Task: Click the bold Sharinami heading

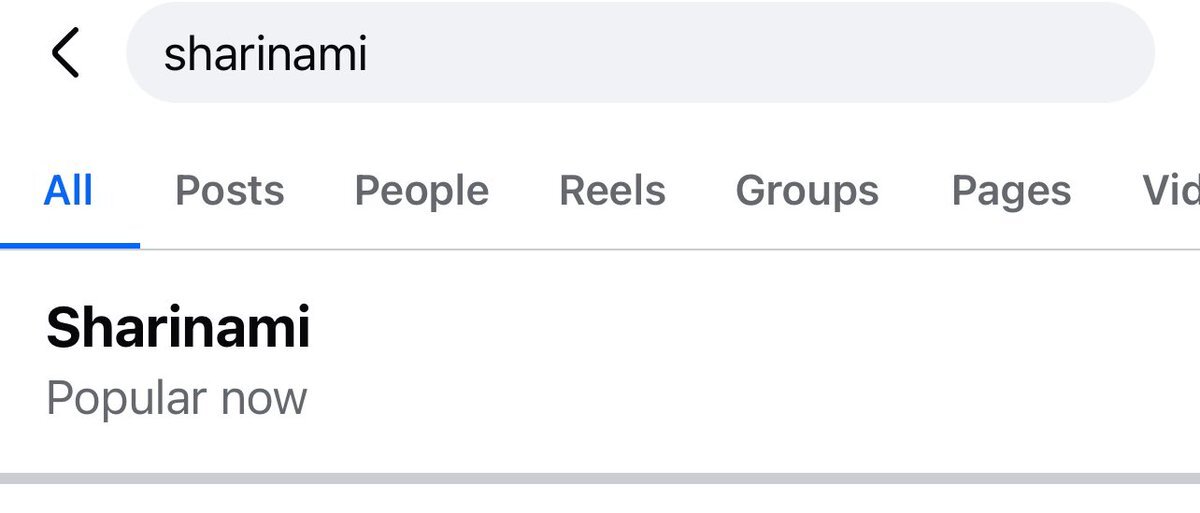Action: (178, 328)
